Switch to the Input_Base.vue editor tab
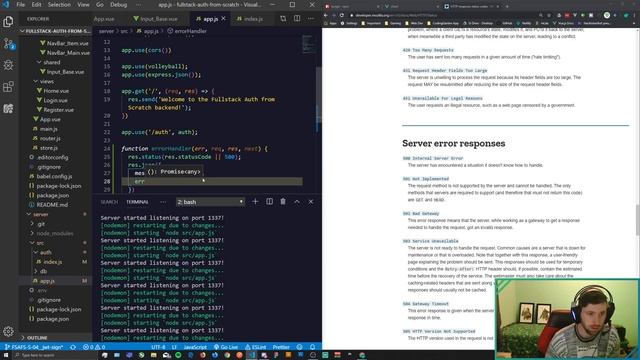The height and width of the screenshot is (360, 640). pos(159,19)
